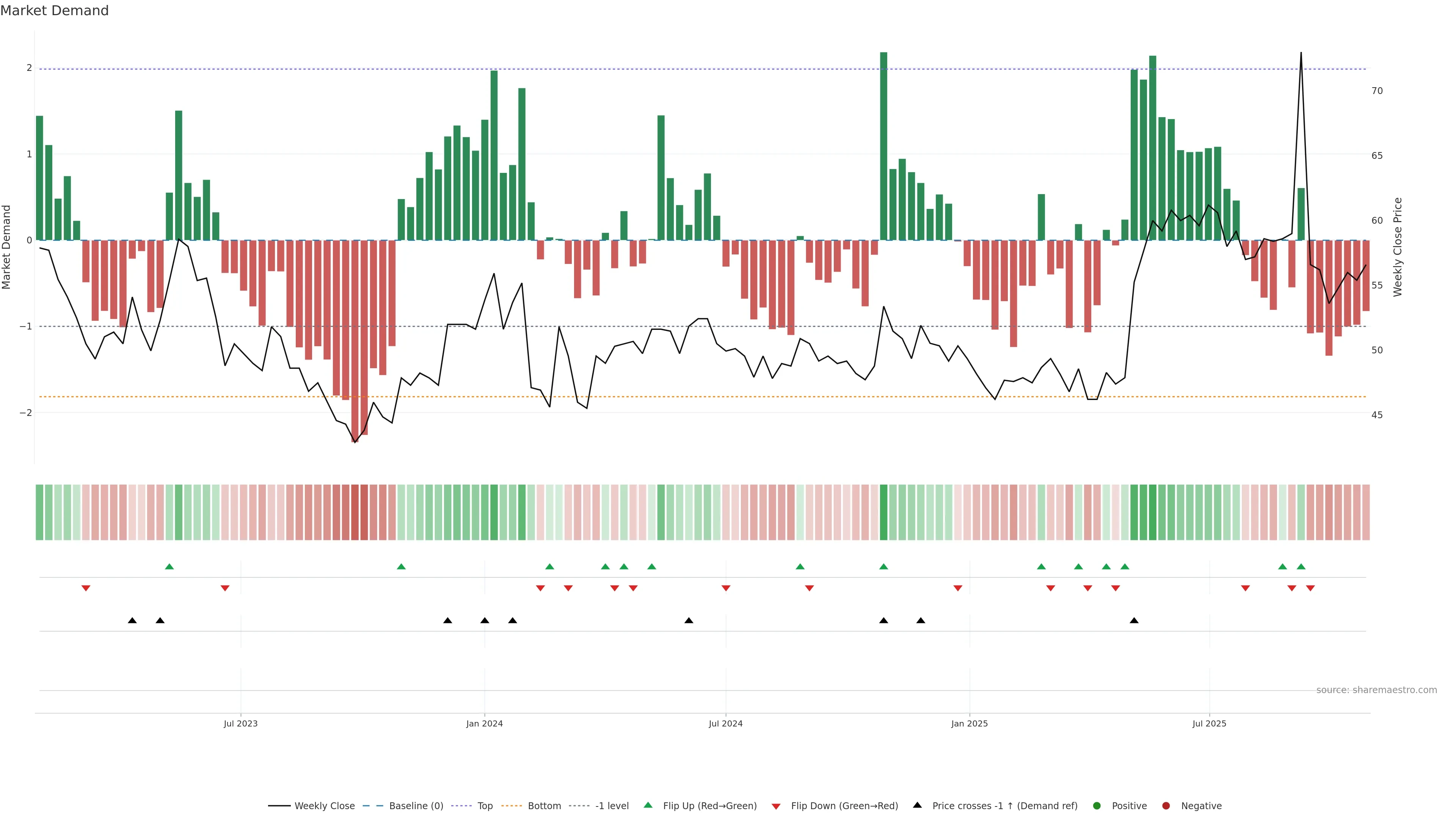Hide the -1 level line via legend
Viewport: 1456px width, 819px height.
coord(612,805)
